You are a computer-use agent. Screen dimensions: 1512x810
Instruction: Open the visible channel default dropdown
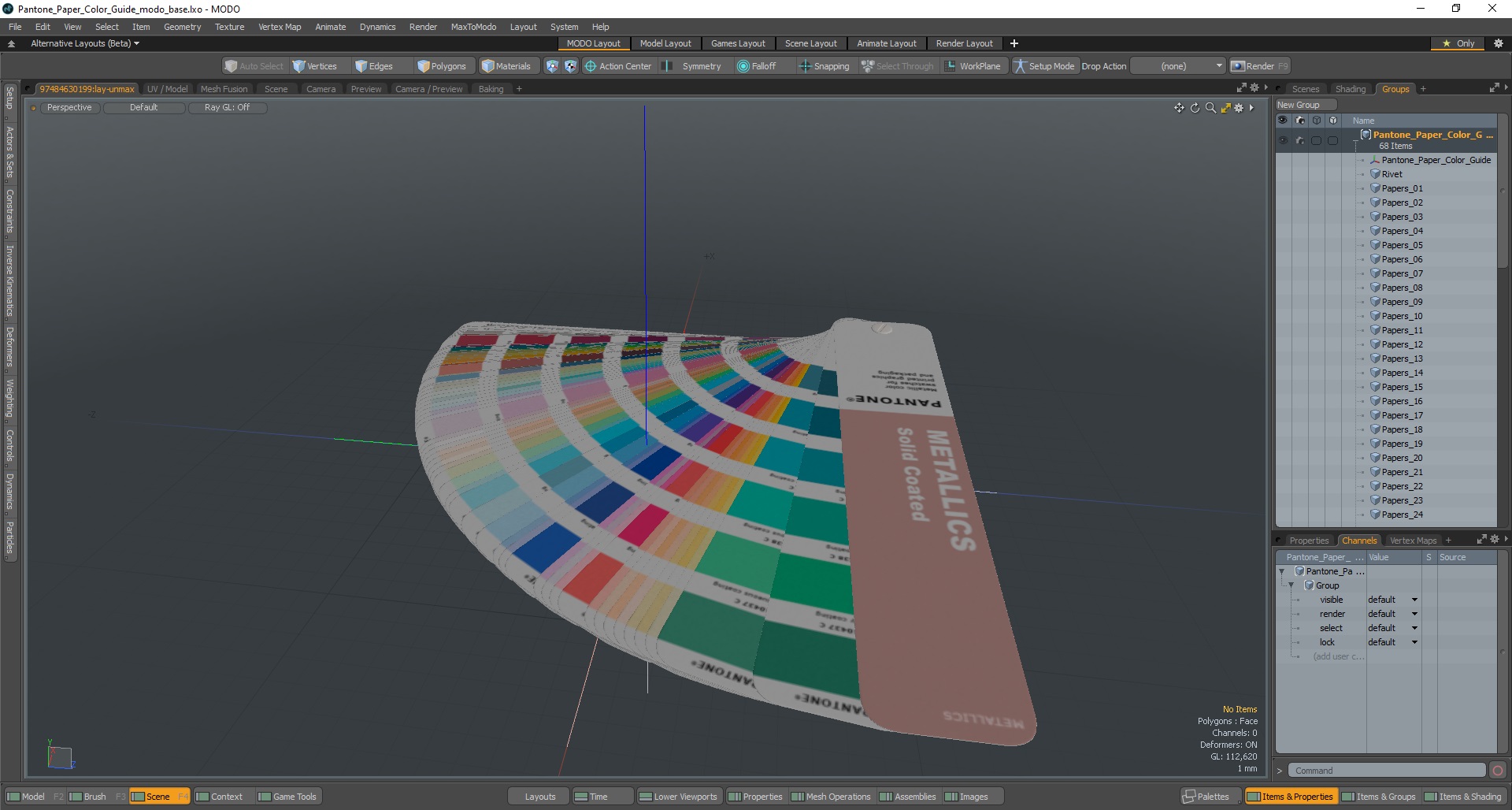[x=1392, y=600]
